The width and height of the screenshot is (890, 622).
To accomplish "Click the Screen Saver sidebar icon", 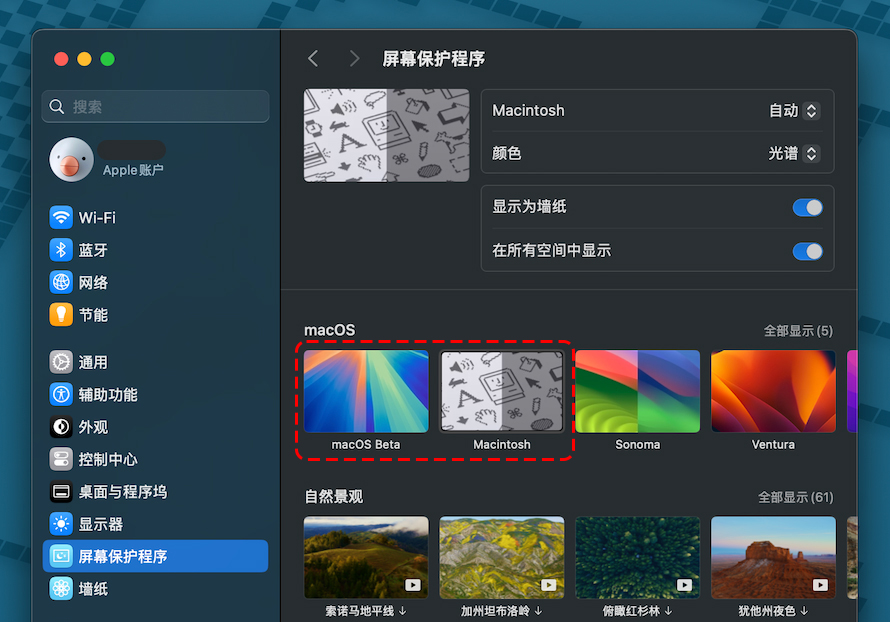I will point(61,556).
